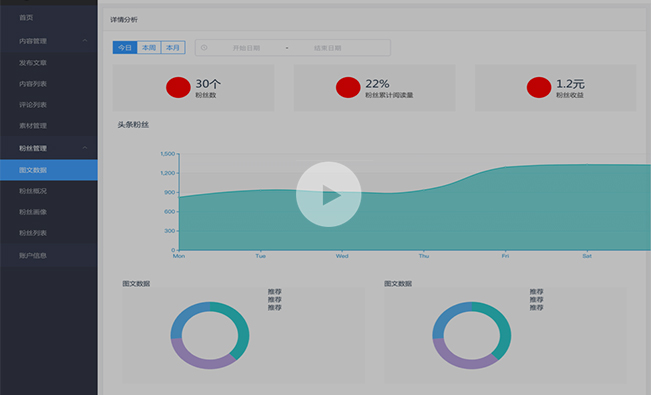Click the red icon beside 22% 粉丝累计阅读量
The width and height of the screenshot is (651, 395).
click(x=348, y=87)
